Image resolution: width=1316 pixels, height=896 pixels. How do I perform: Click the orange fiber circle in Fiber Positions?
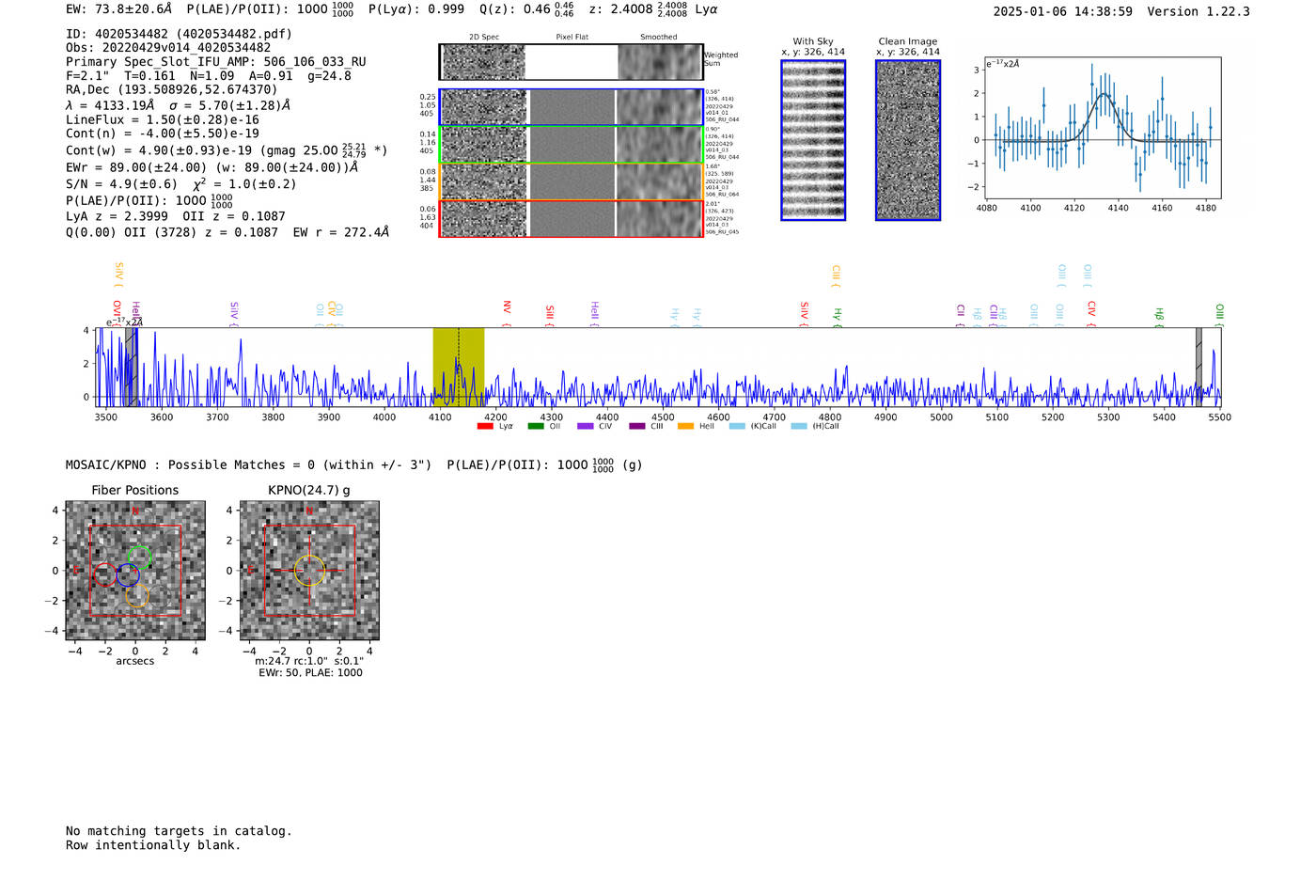(x=137, y=595)
